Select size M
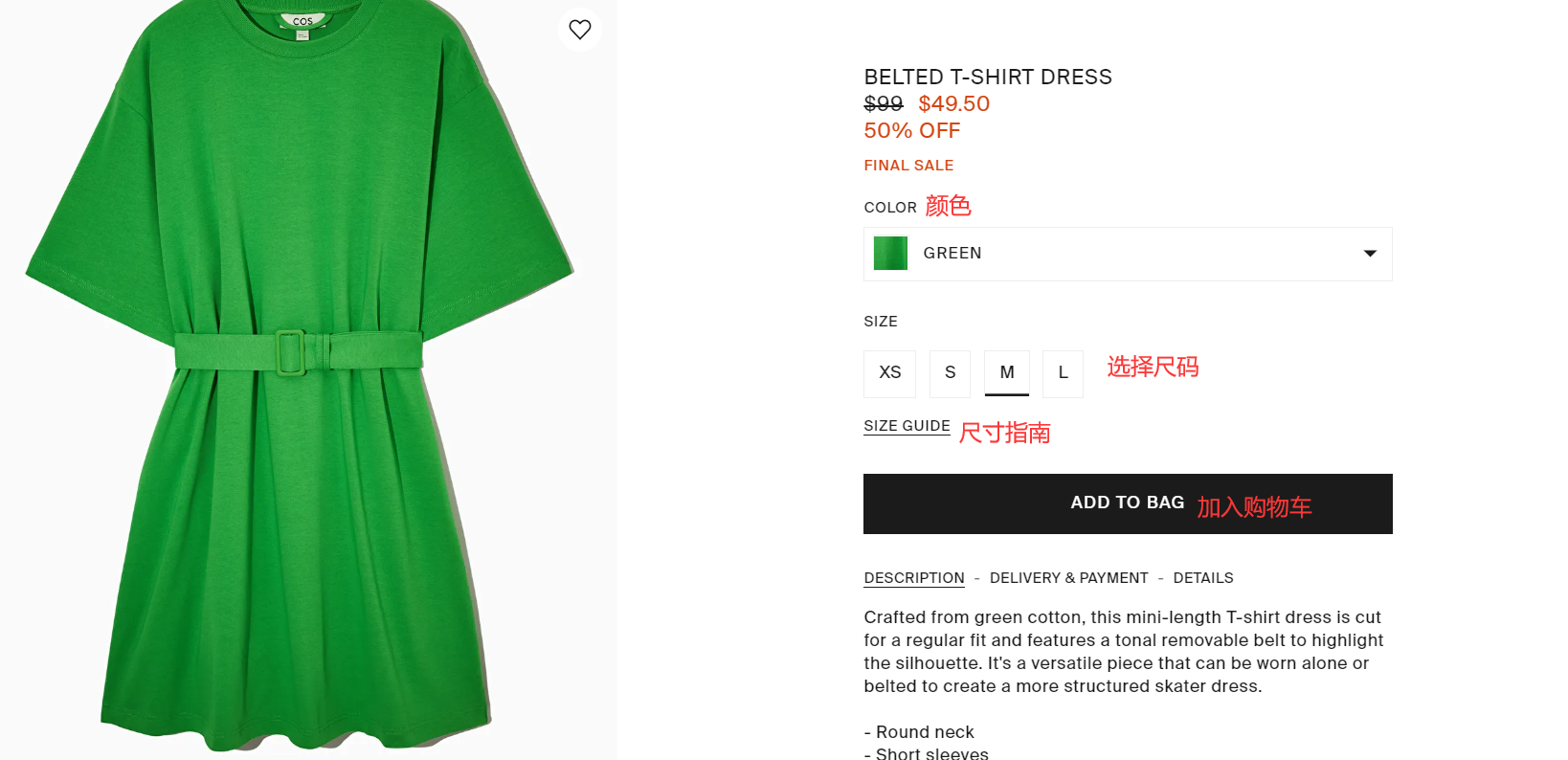 [x=1006, y=372]
